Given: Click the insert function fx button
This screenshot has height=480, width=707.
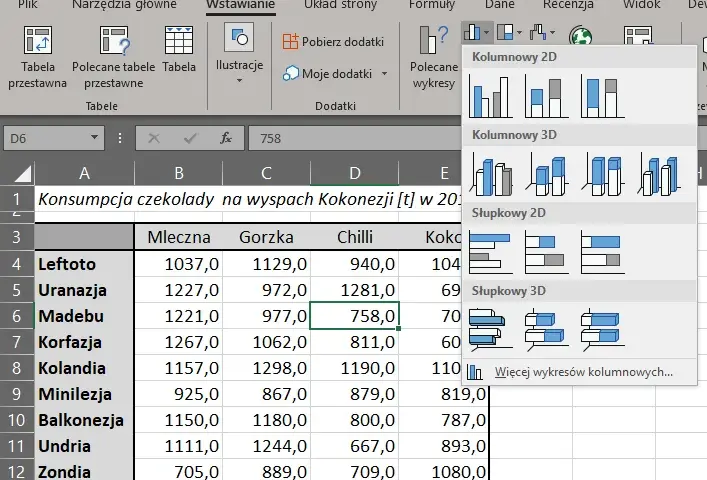Looking at the screenshot, I should (x=226, y=138).
